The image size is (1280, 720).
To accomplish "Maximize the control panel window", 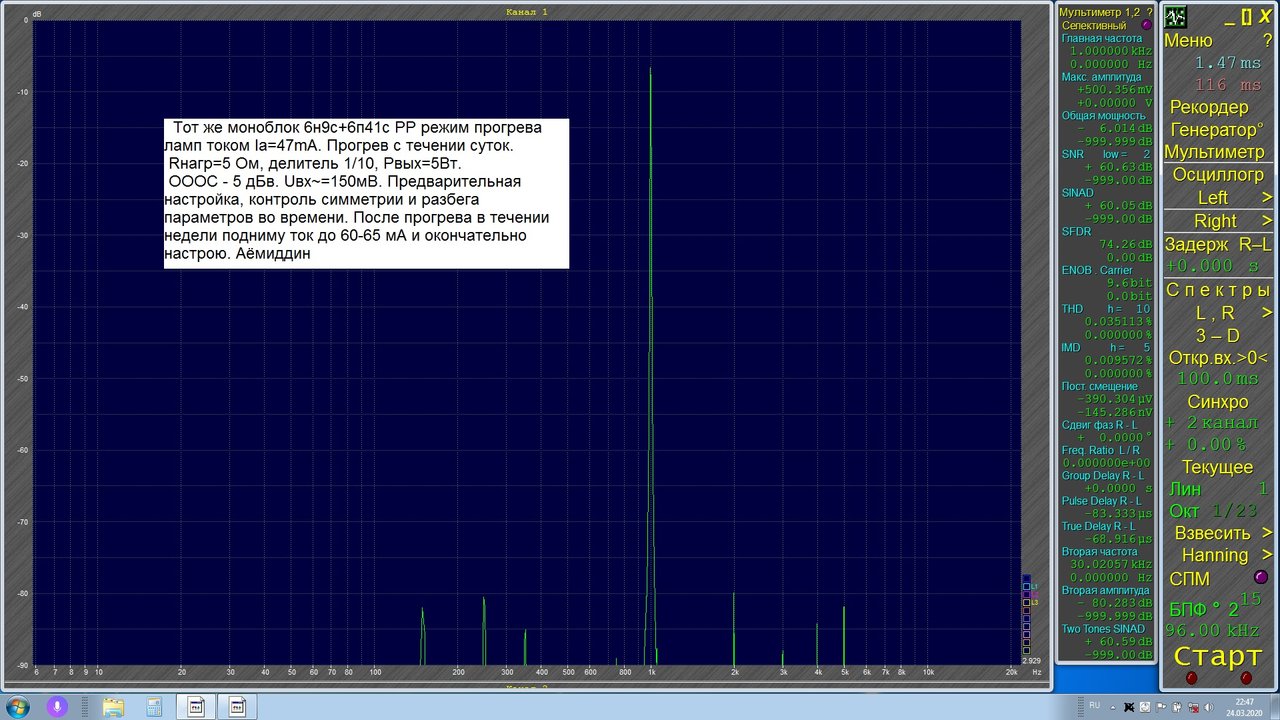I will (1246, 16).
